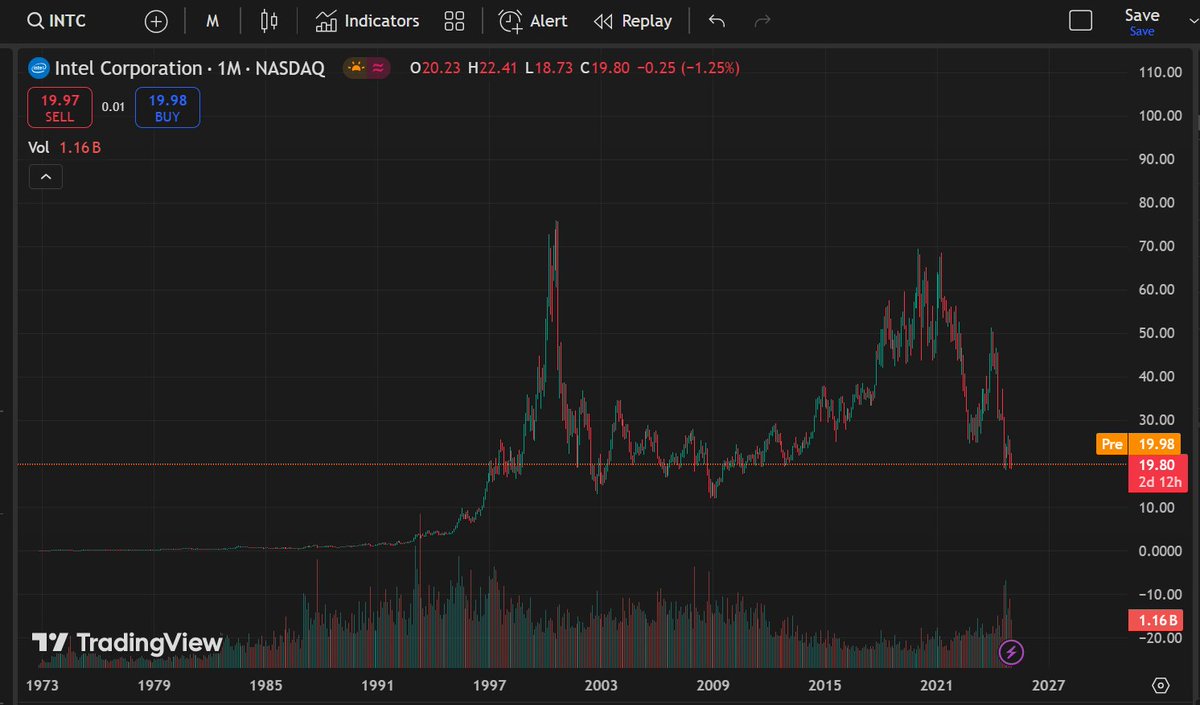The width and height of the screenshot is (1200, 705).
Task: Undo the last chart action
Action: pyautogui.click(x=716, y=21)
